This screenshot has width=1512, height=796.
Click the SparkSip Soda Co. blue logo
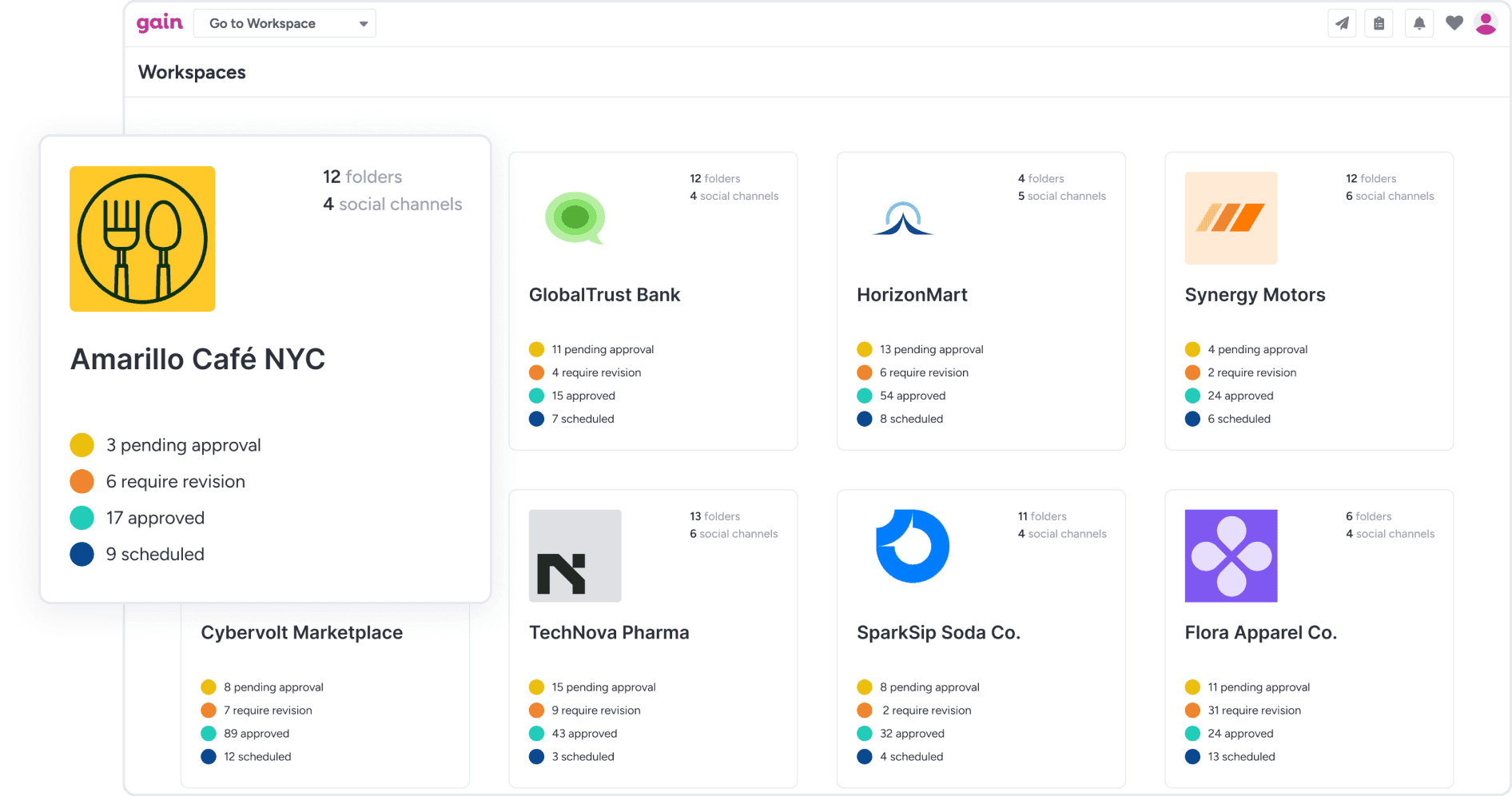(912, 547)
